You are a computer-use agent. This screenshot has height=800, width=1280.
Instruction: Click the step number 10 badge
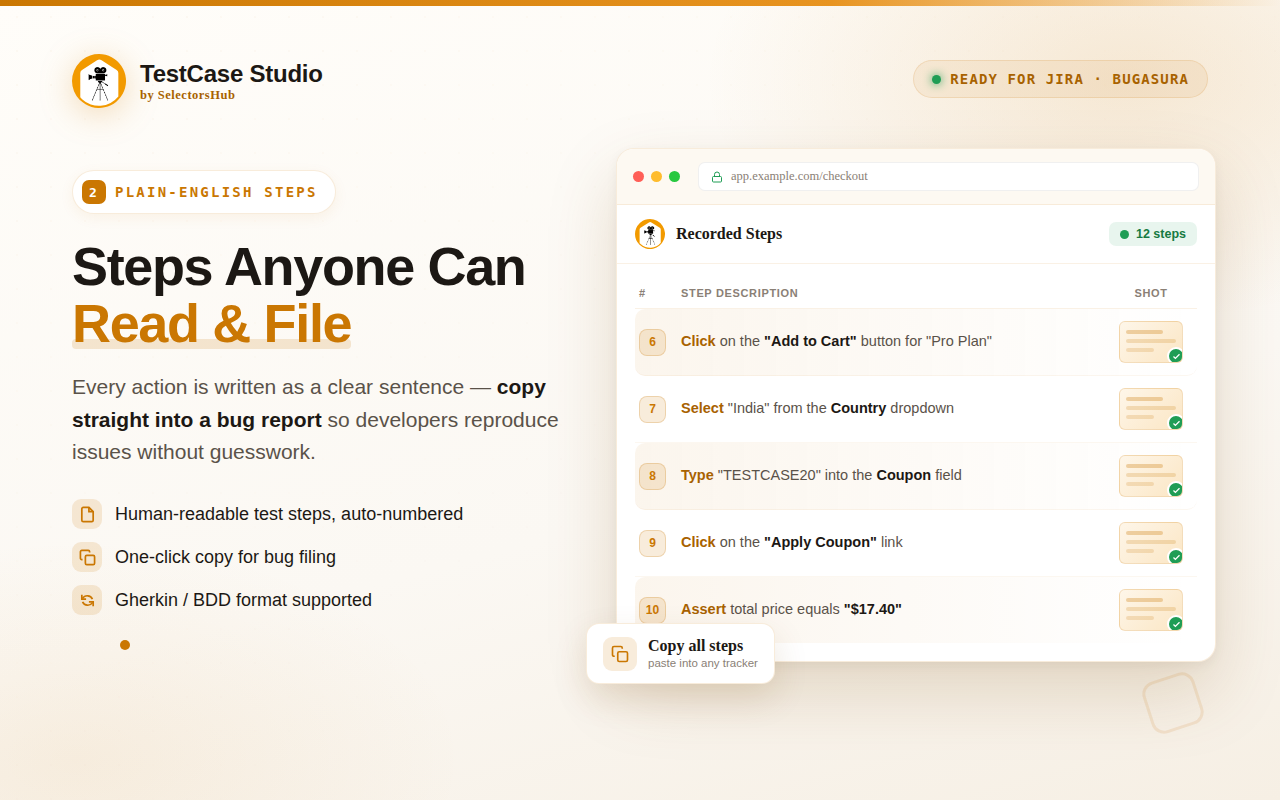pos(652,610)
